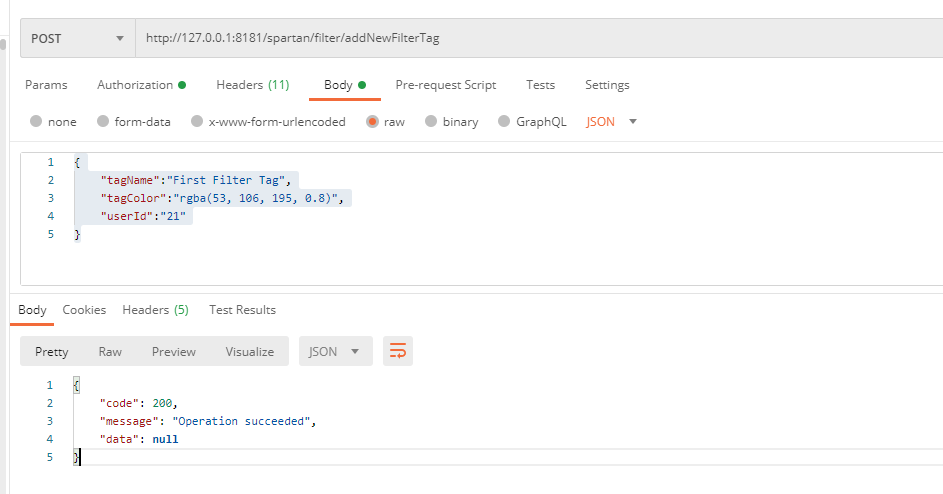
Task: Open the Pre-request Script tab
Action: [x=445, y=85]
